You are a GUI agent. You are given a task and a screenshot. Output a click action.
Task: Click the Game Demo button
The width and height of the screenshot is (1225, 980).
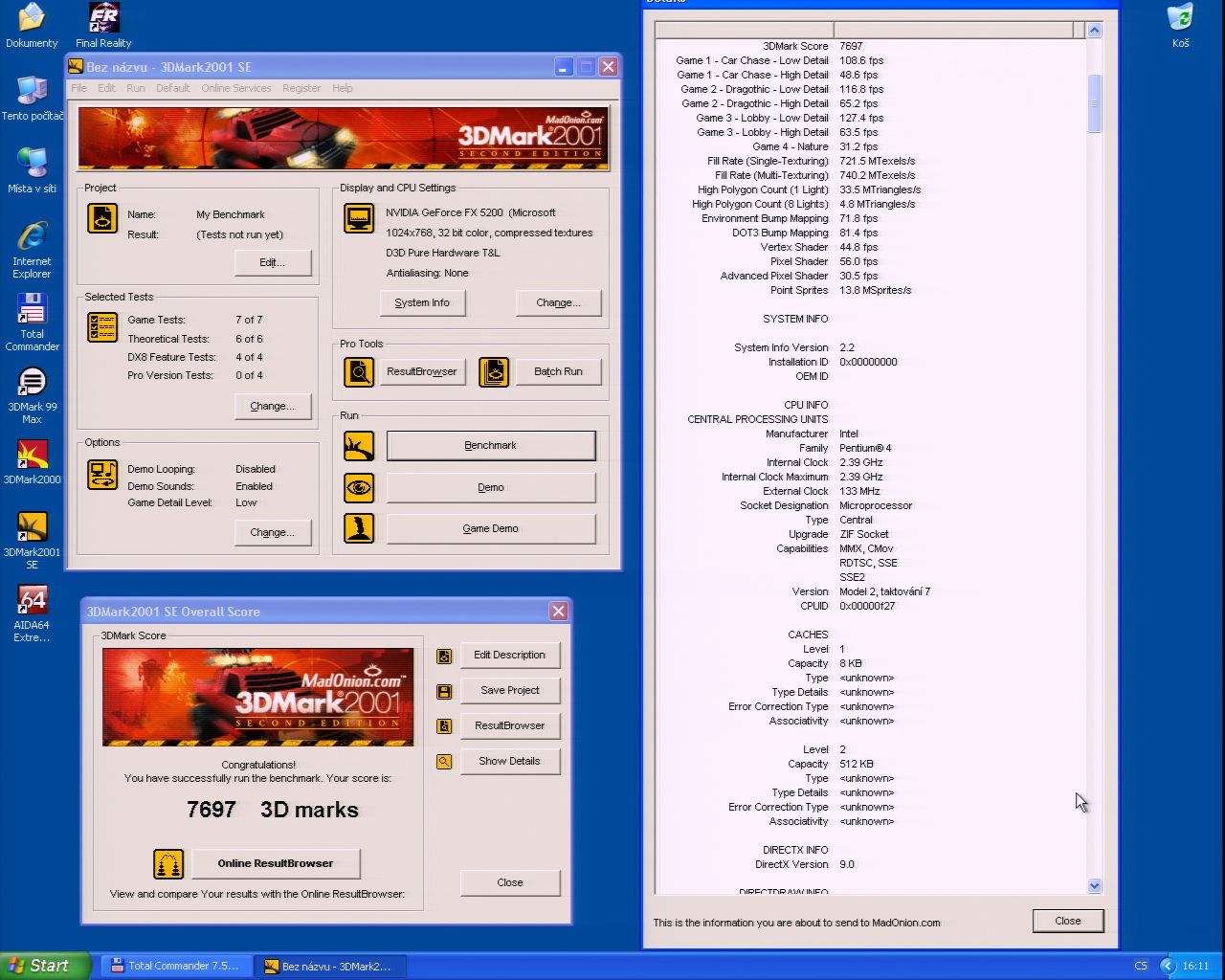pos(491,528)
